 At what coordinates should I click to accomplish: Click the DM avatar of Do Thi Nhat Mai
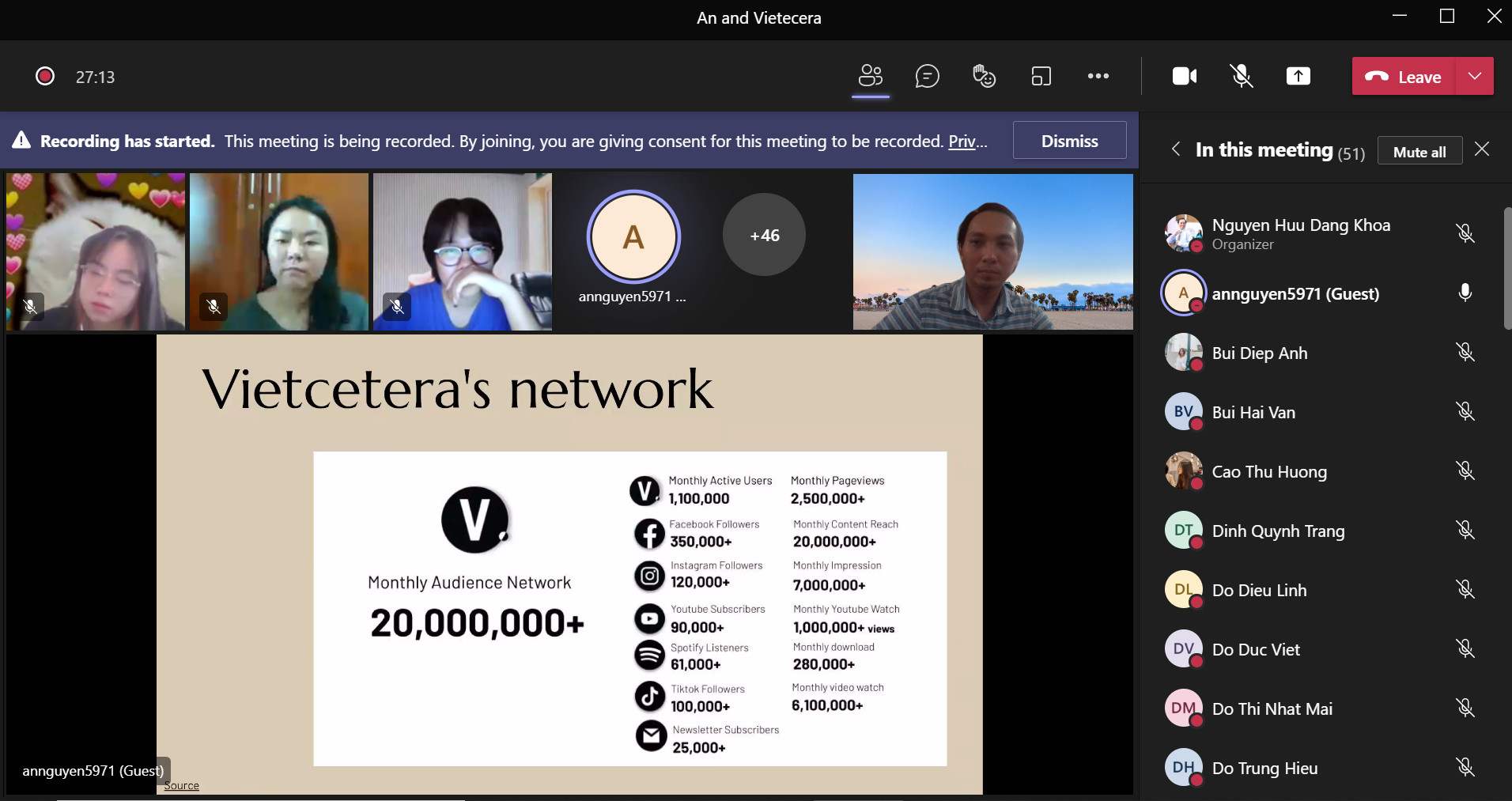point(1183,708)
